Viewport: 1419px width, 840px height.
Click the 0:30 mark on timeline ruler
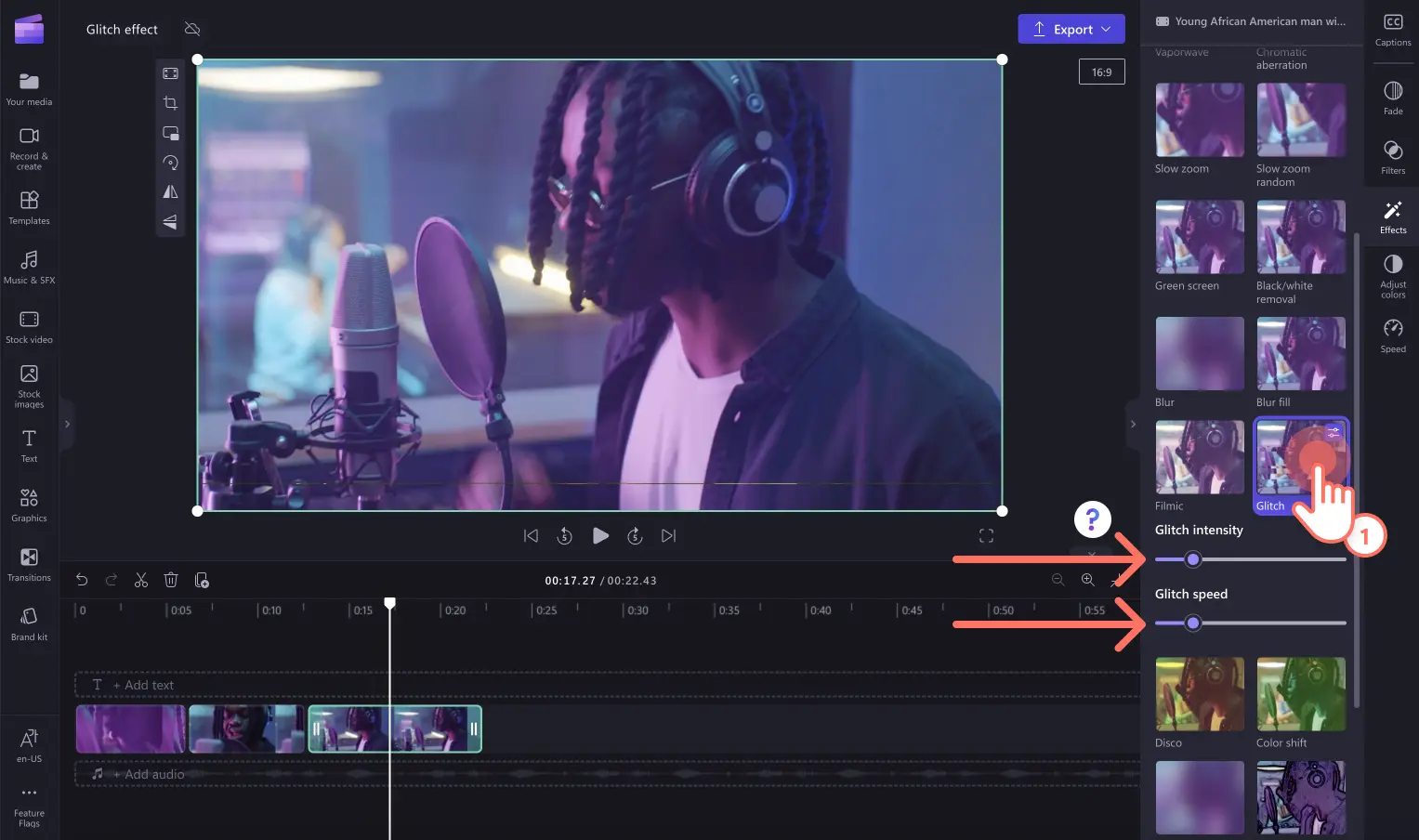click(637, 610)
